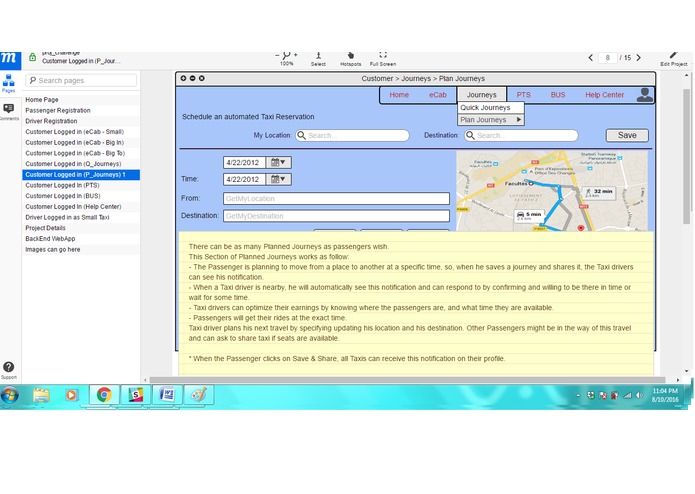The height and width of the screenshot is (494, 695).
Task: Open Customer Logged In (BUS) page
Action: pyautogui.click(x=81, y=196)
